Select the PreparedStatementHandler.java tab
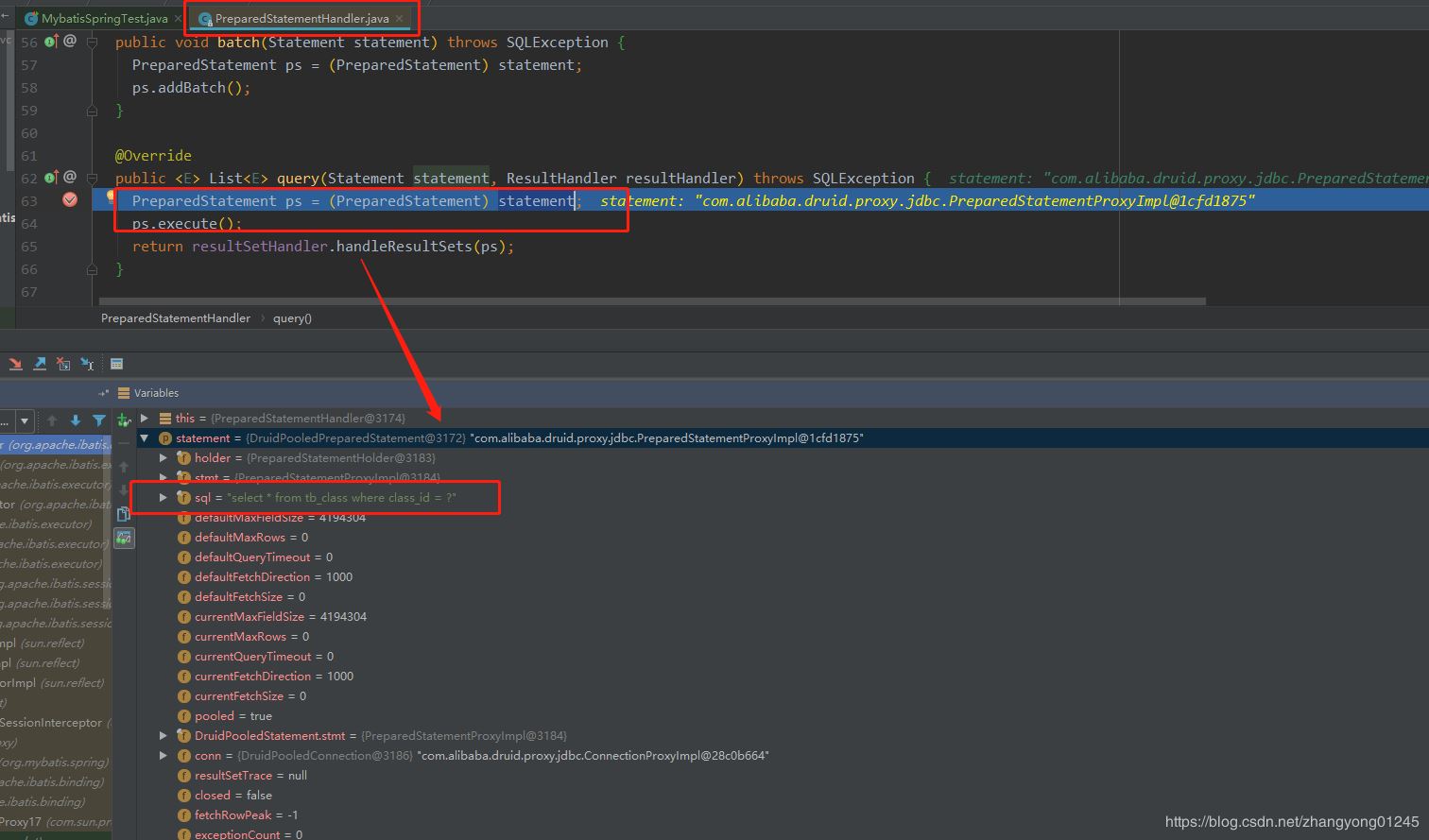The height and width of the screenshot is (840, 1429). click(x=301, y=18)
